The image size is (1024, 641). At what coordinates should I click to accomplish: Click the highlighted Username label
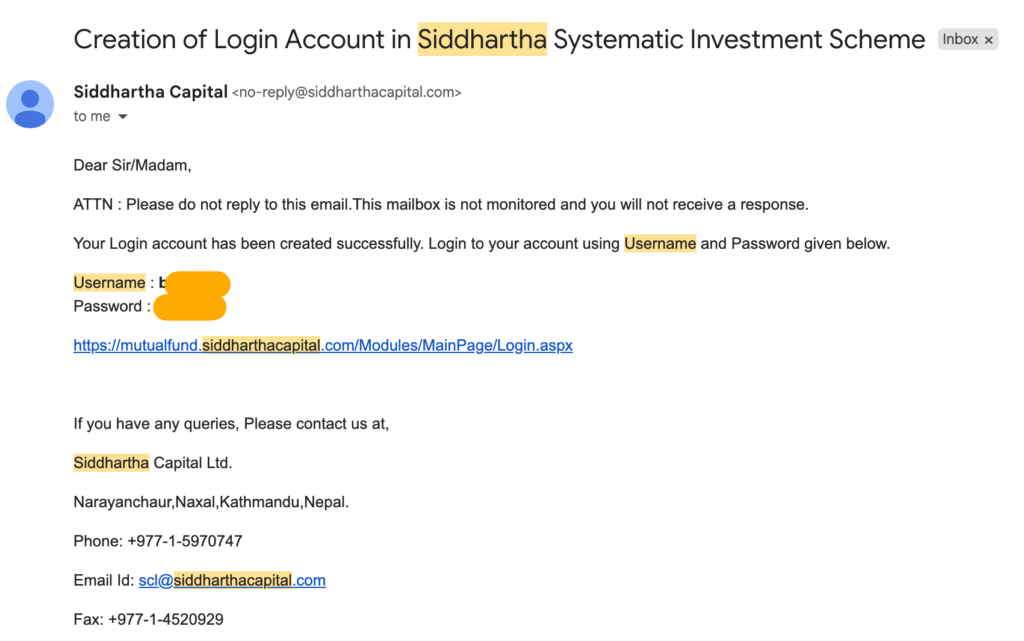click(x=109, y=283)
